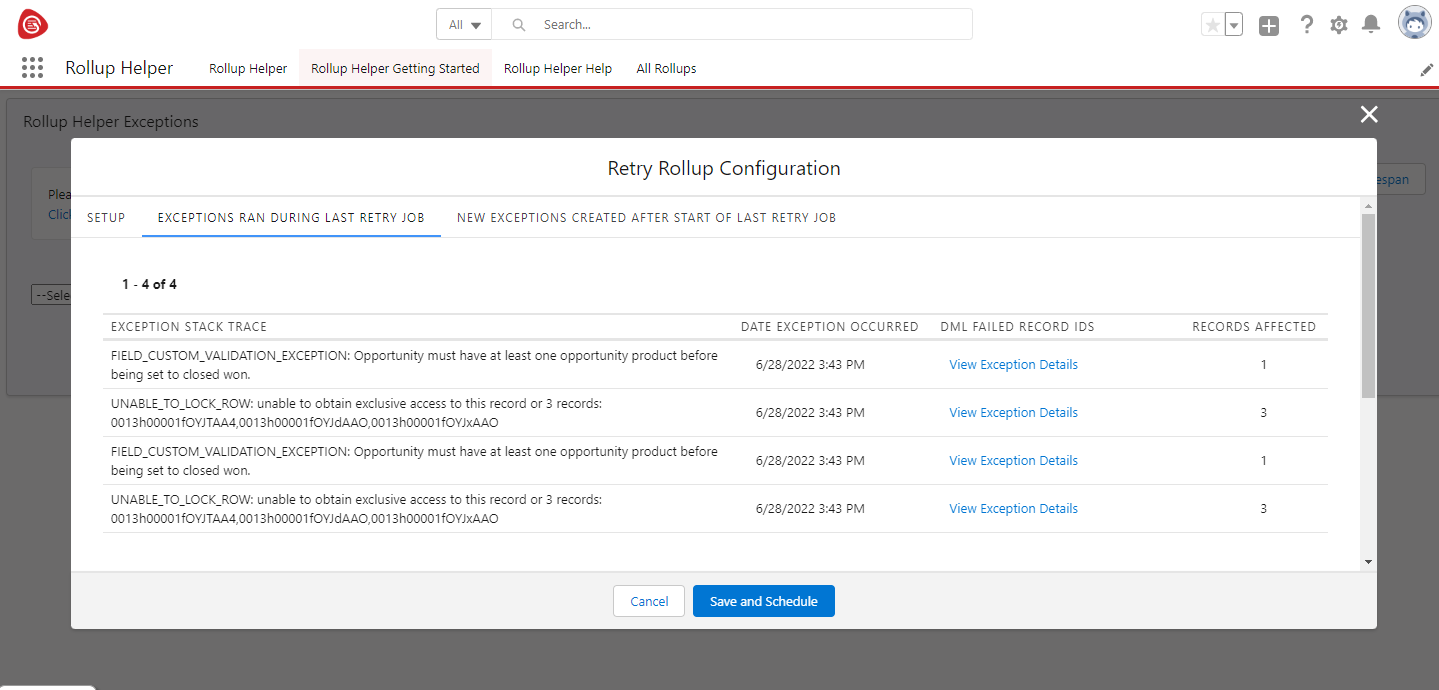Click the DML Failed Record IDs header
The height and width of the screenshot is (690, 1439).
coord(1017,327)
